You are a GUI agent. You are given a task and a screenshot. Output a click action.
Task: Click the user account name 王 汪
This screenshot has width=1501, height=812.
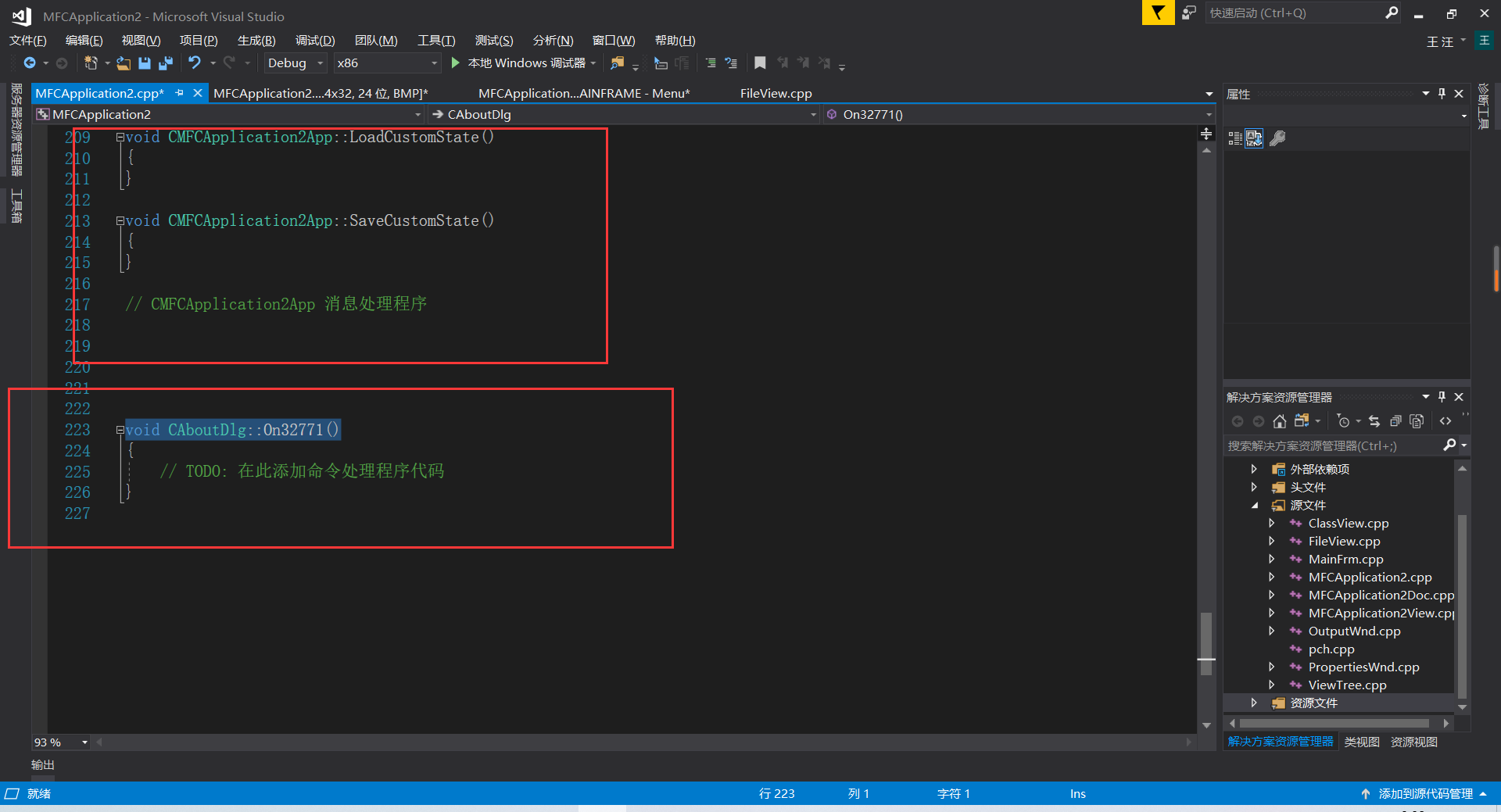click(x=1439, y=41)
